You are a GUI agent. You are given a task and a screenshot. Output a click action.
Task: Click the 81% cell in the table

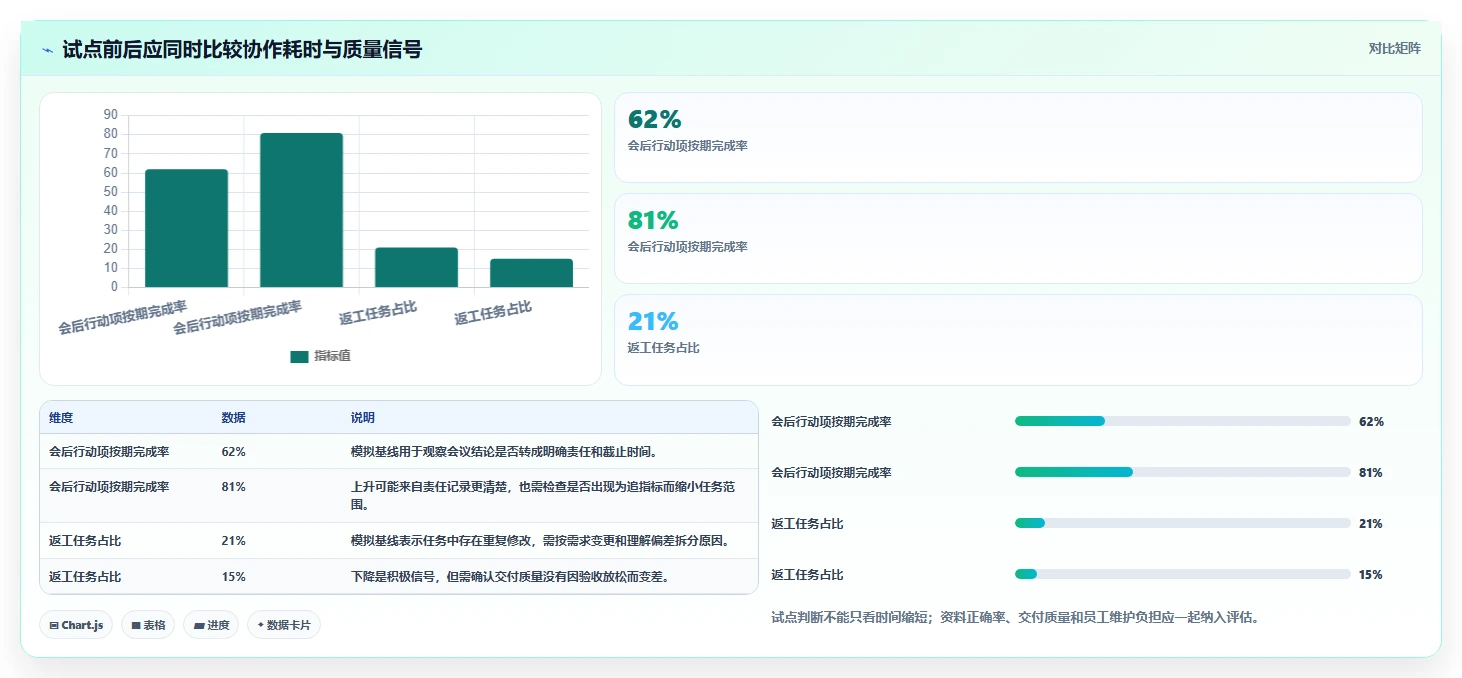[234, 487]
